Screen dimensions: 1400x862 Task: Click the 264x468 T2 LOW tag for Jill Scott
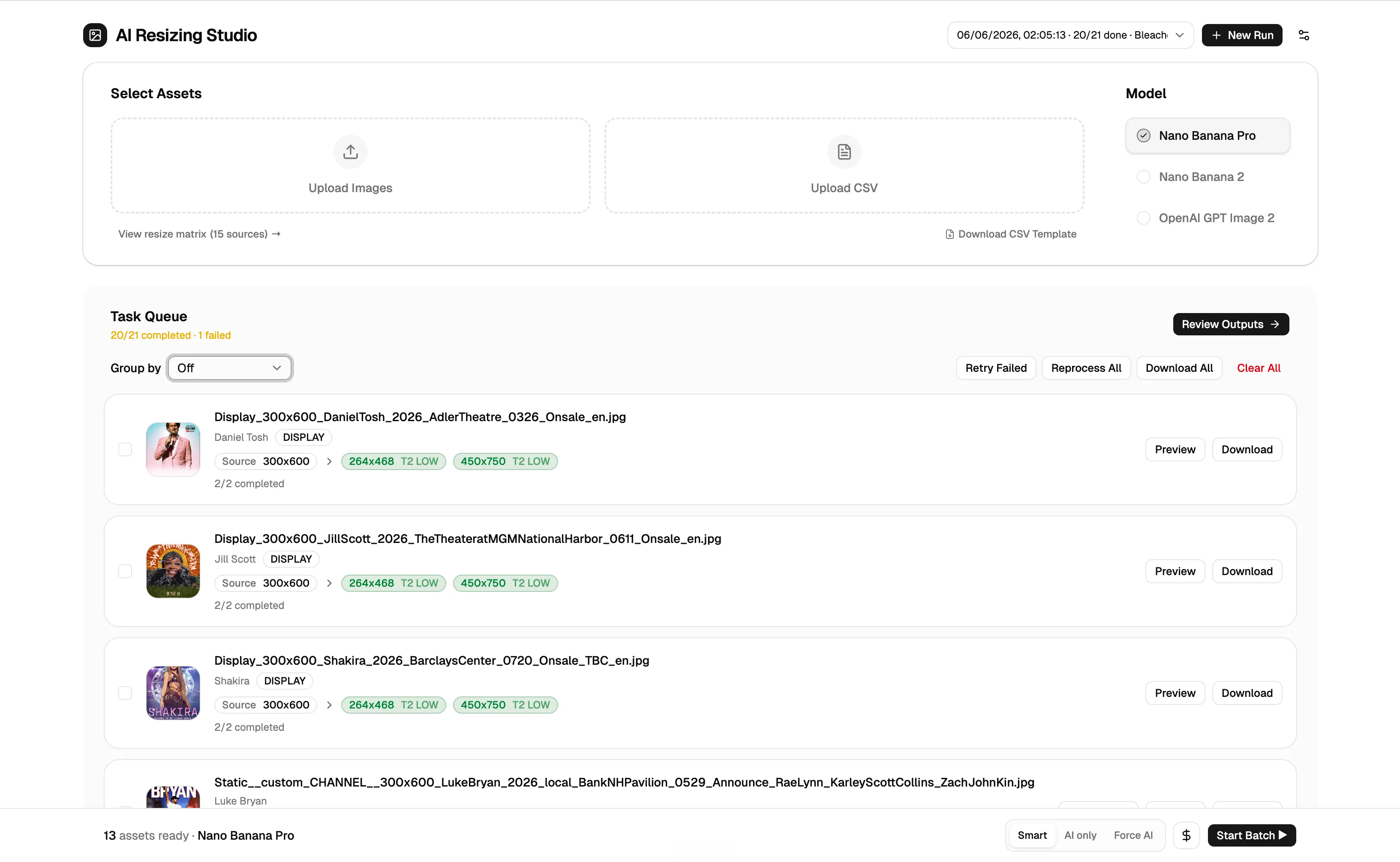click(x=393, y=583)
